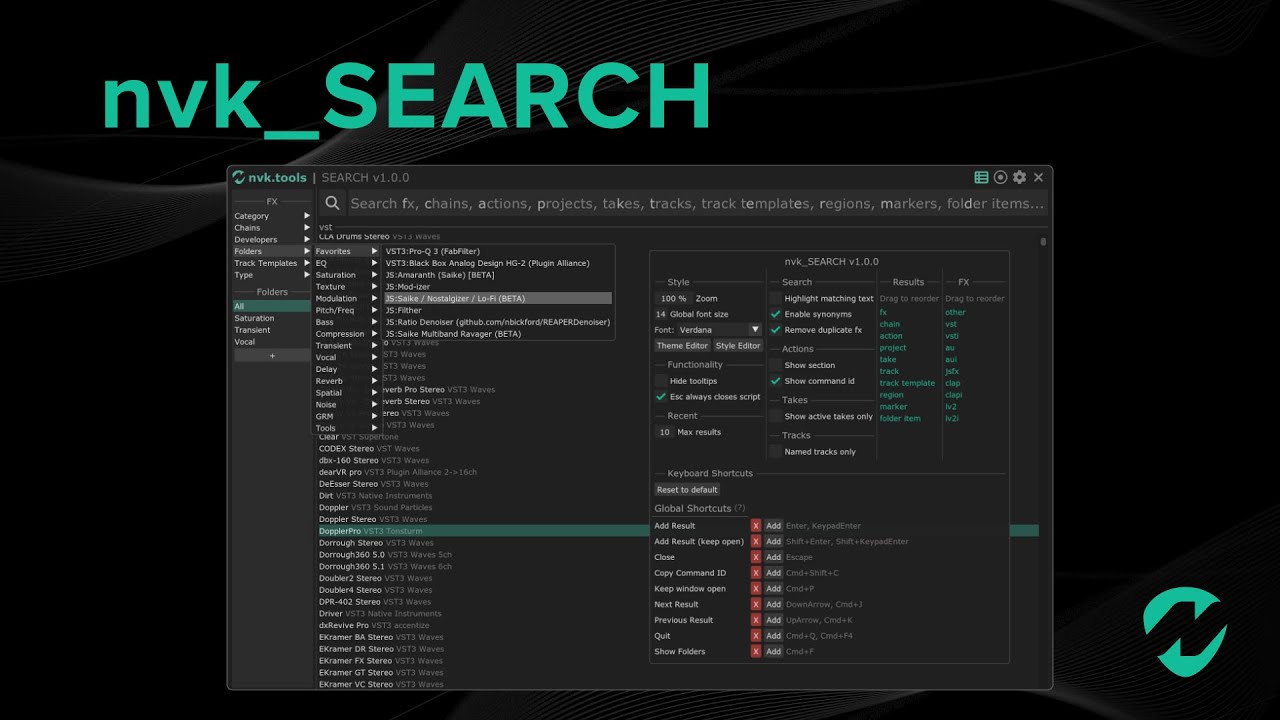This screenshot has width=1280, height=720.
Task: Toggle the folders list view icon
Action: [981, 177]
